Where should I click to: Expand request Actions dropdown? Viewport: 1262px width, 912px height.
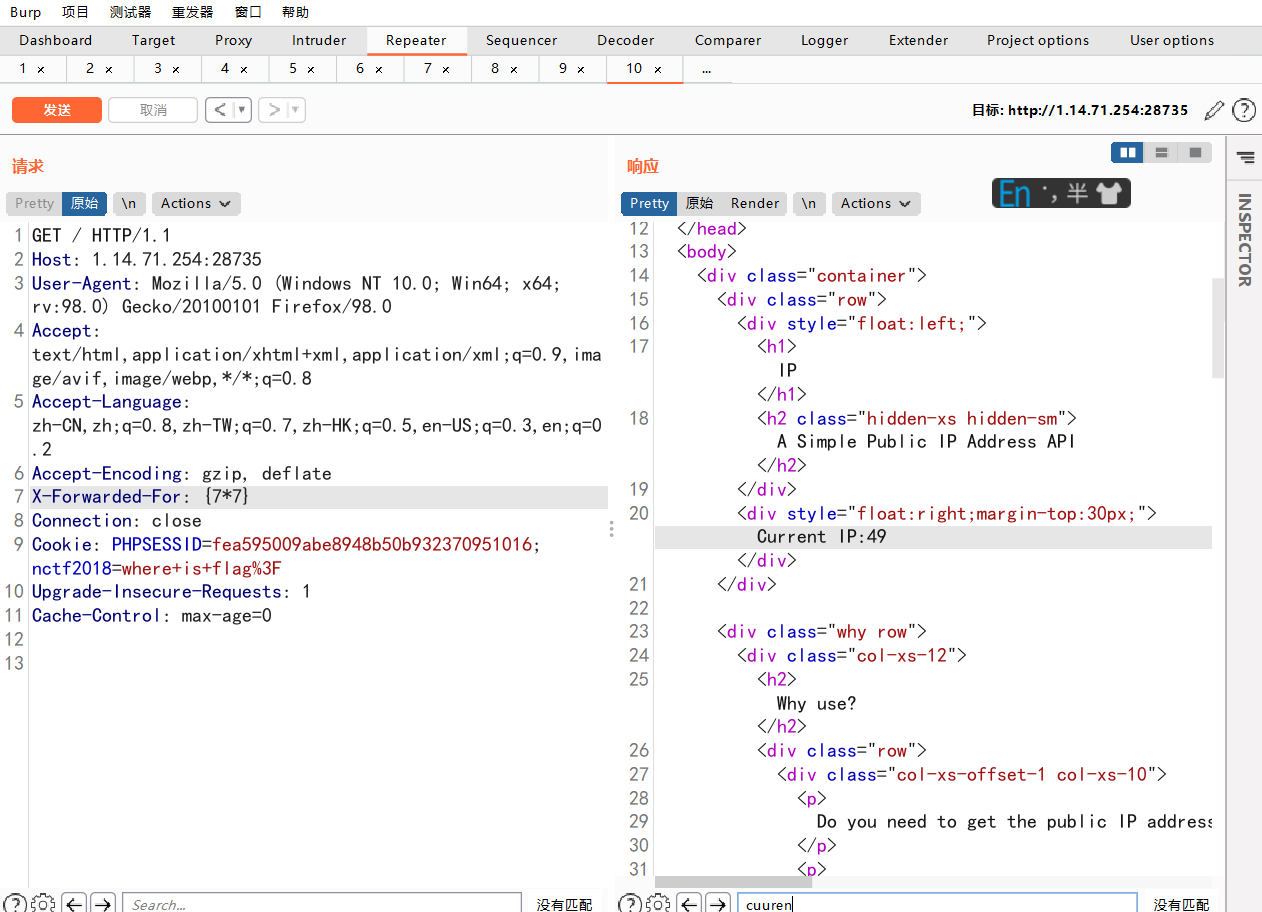[196, 203]
